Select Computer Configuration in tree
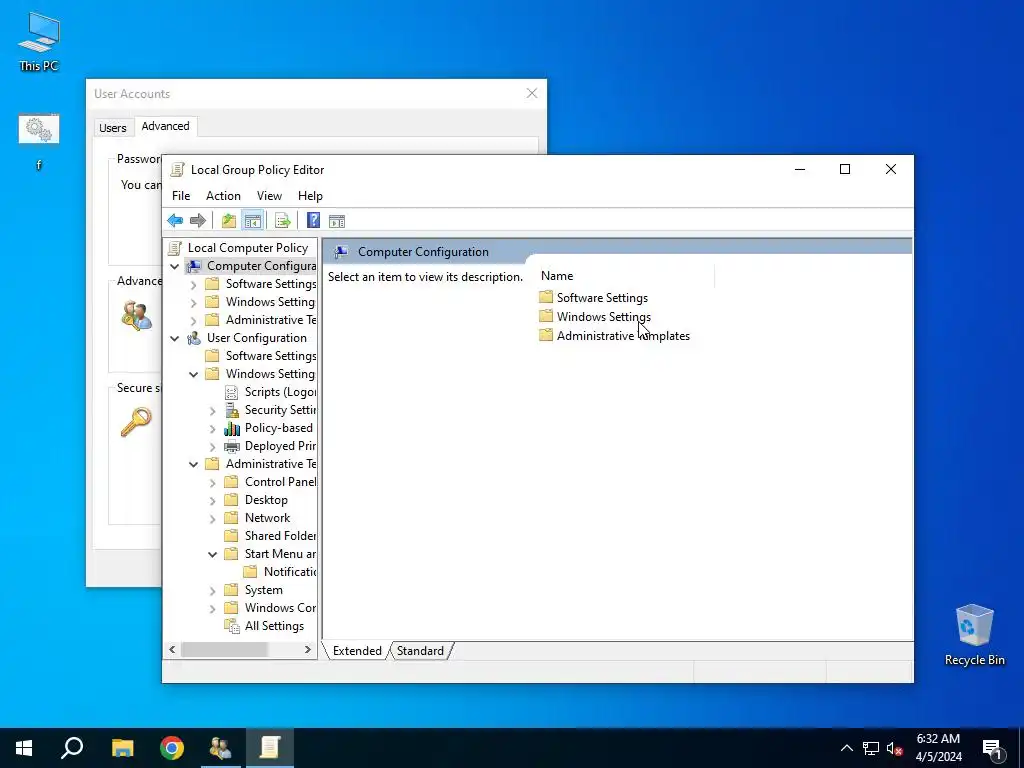This screenshot has height=768, width=1024. point(261,266)
